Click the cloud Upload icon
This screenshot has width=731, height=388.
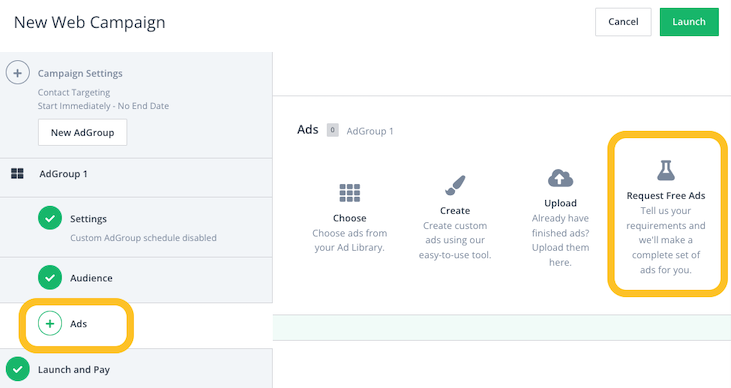pos(560,178)
